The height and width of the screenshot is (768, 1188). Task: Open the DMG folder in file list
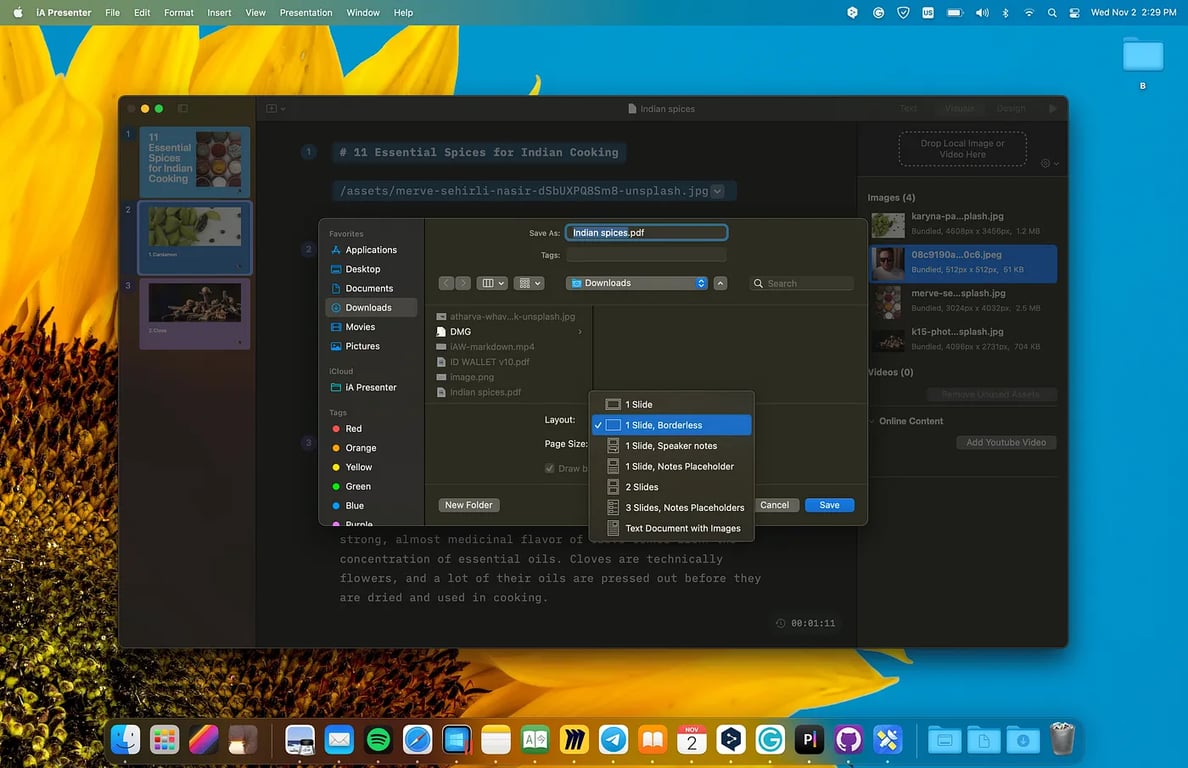460,332
